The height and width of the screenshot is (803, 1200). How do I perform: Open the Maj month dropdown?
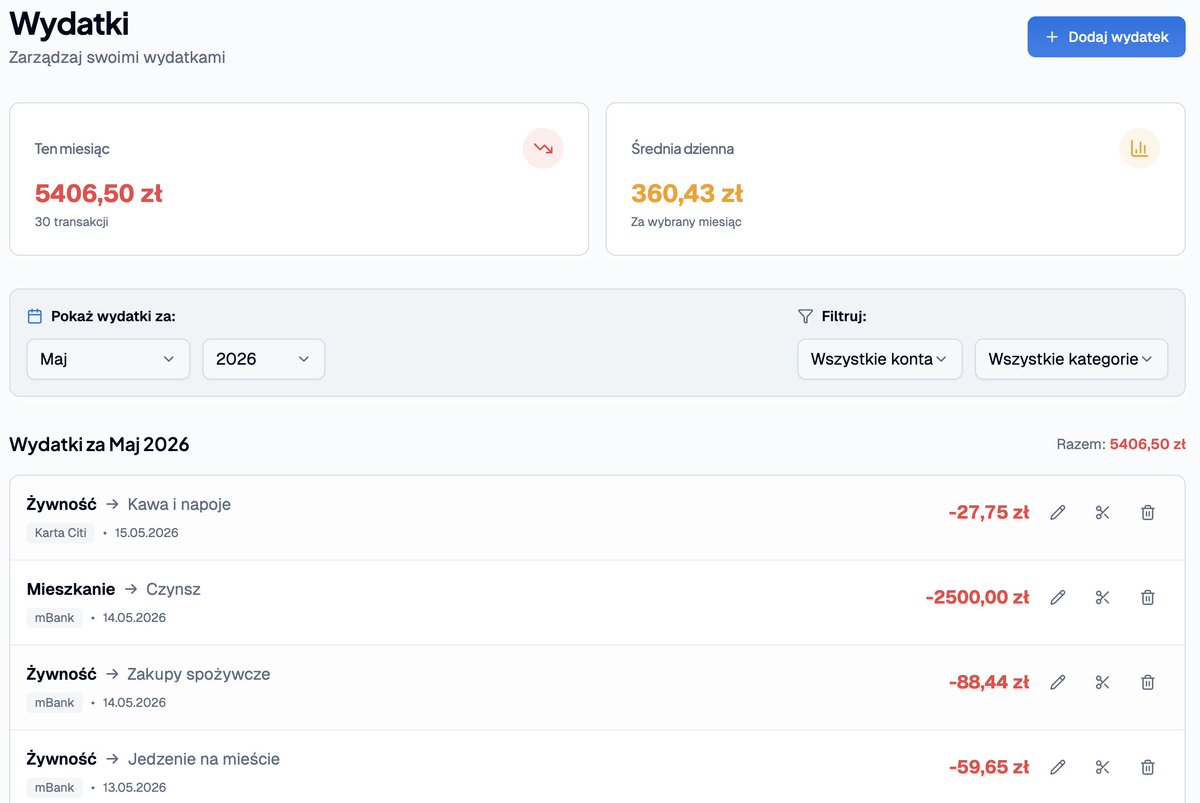click(x=108, y=359)
